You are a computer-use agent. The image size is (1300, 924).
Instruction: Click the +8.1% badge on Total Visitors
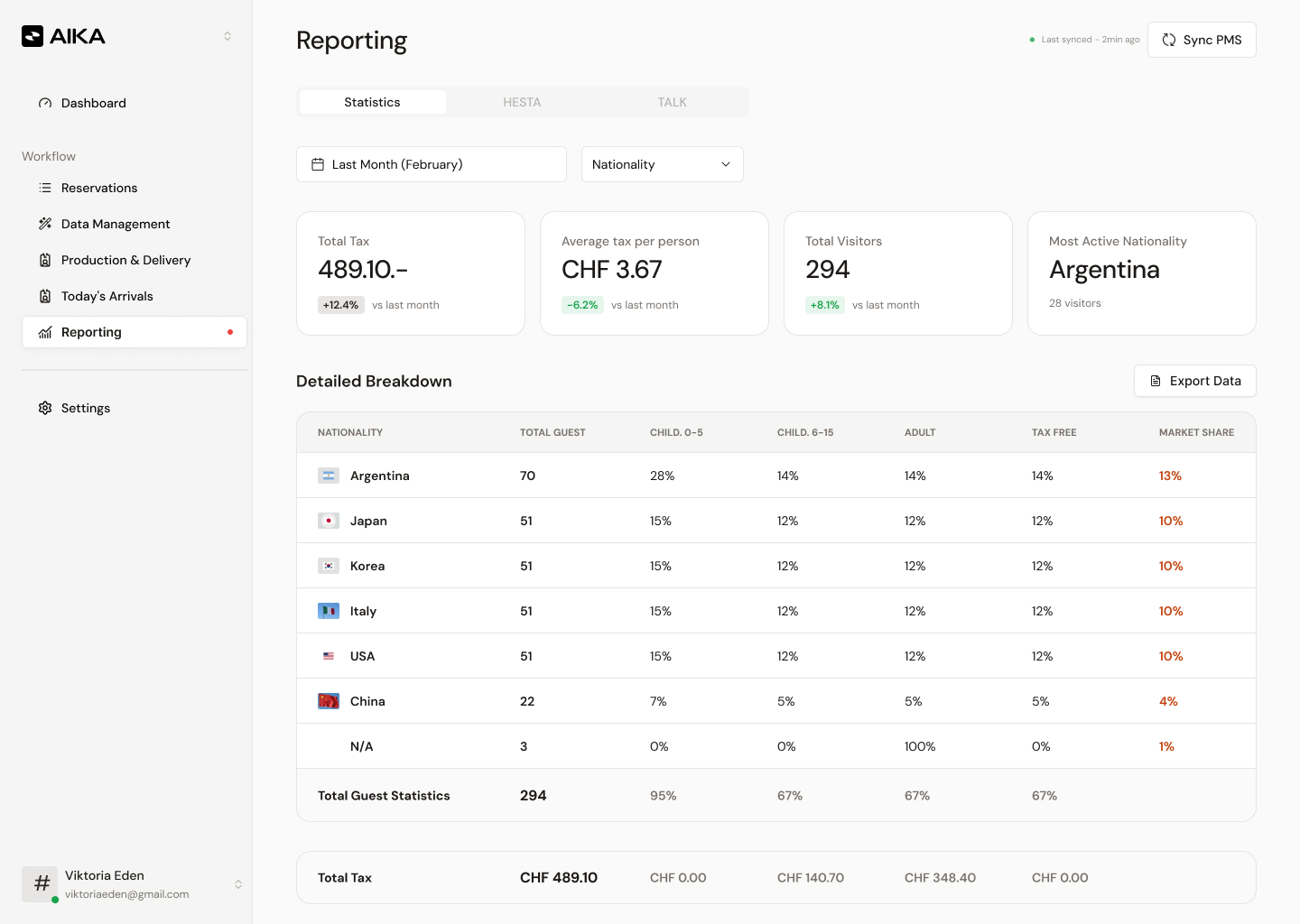[x=825, y=305]
